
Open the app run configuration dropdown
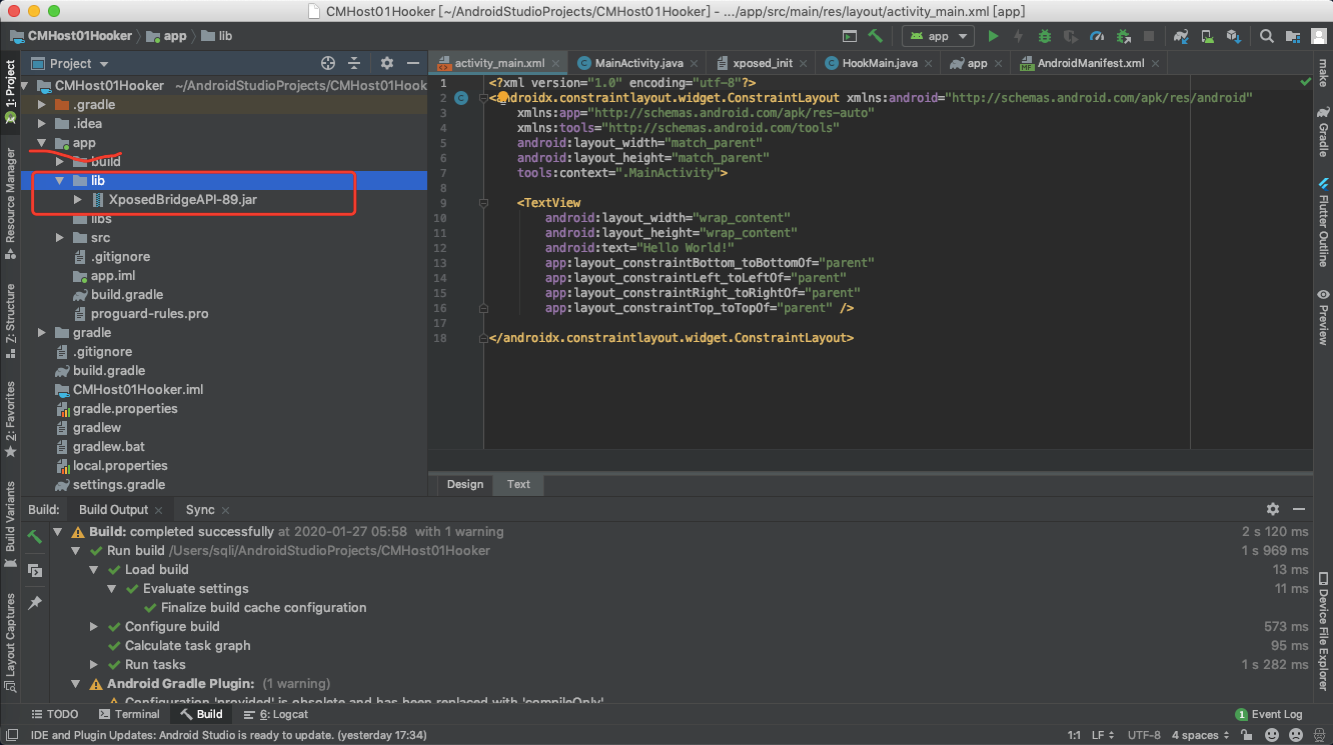pos(938,36)
